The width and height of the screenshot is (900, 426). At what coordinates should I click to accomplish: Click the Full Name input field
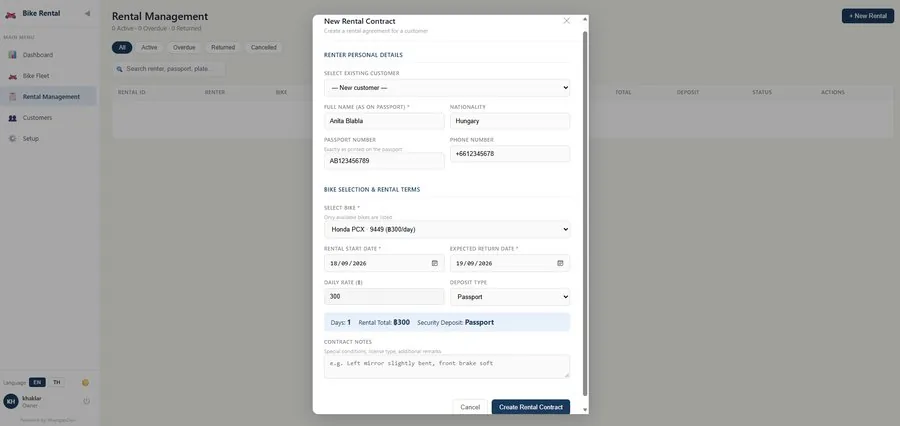pos(384,121)
